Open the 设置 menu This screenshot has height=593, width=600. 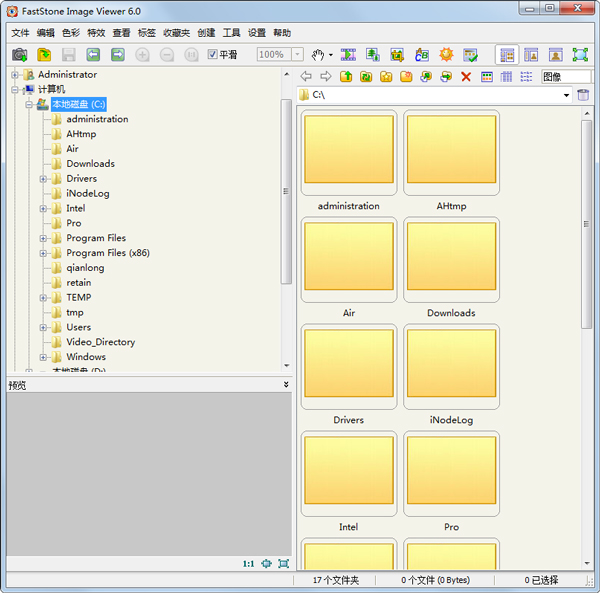pos(257,33)
